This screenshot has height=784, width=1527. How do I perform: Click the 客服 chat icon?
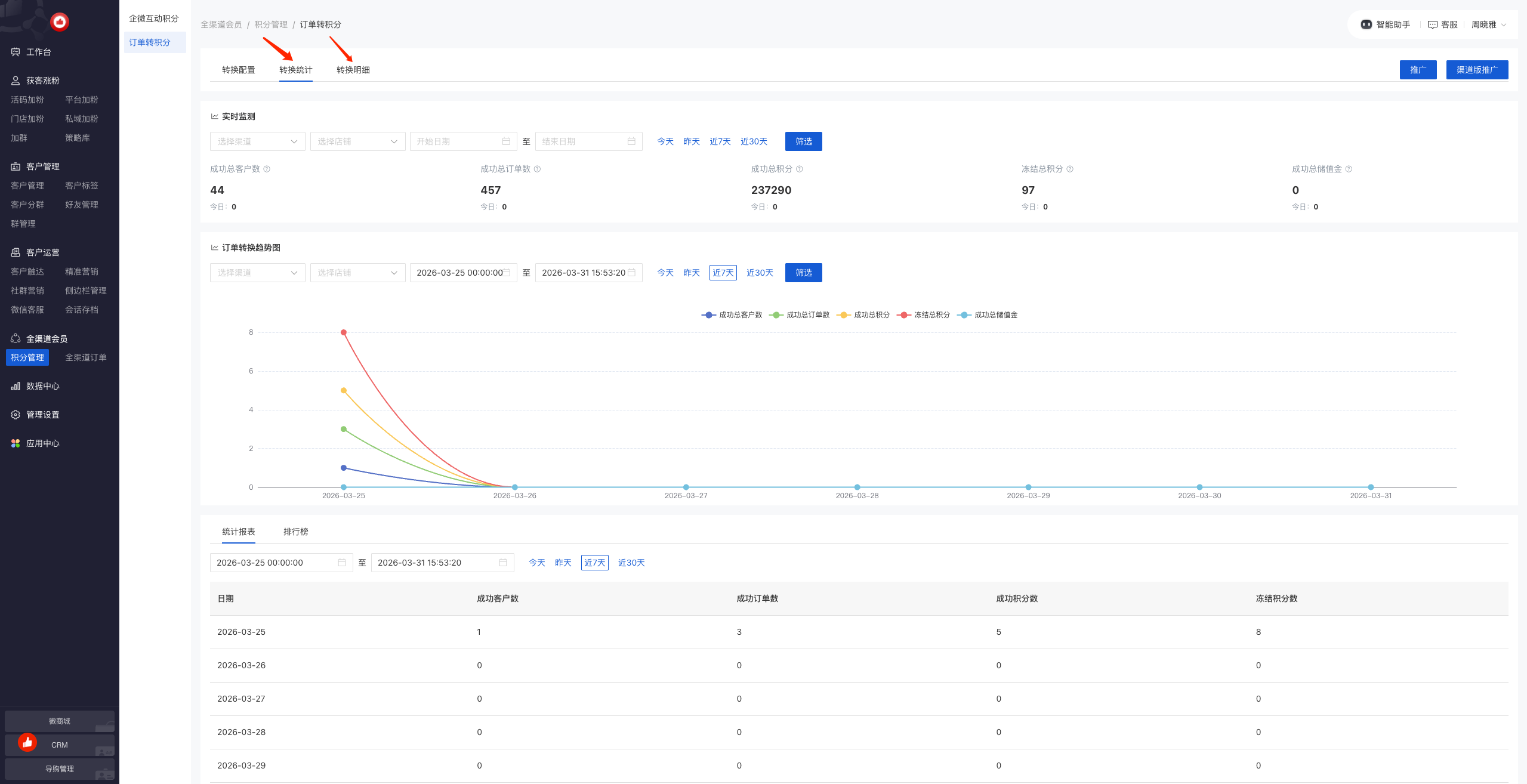(1432, 24)
